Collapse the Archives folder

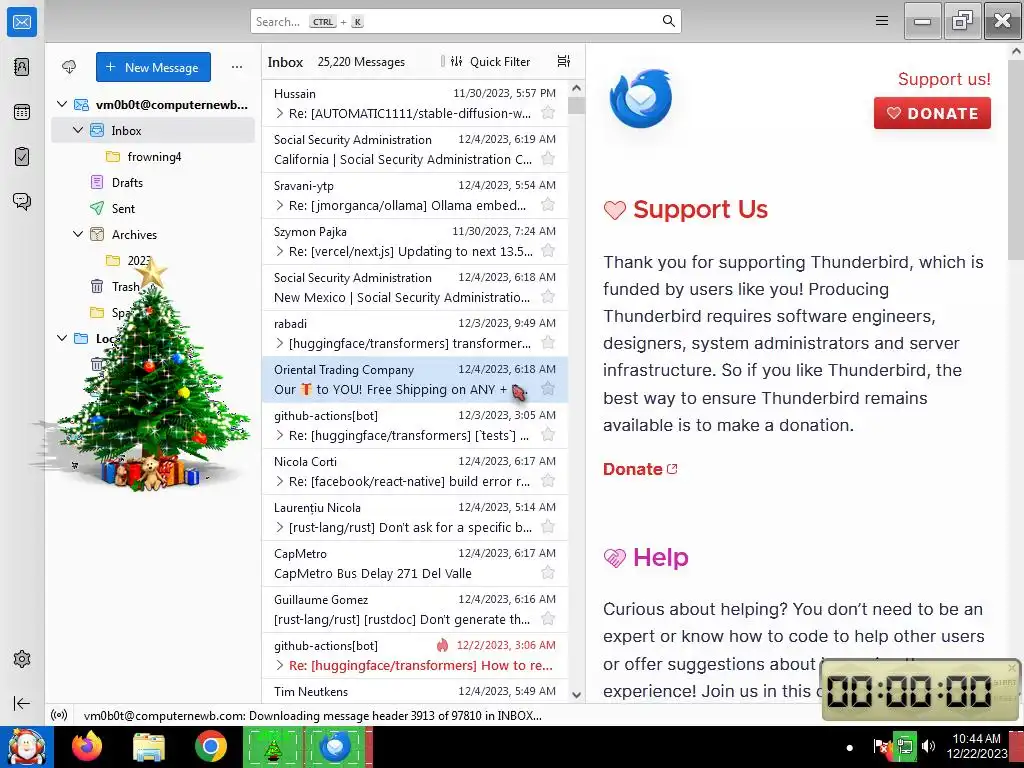(78, 234)
